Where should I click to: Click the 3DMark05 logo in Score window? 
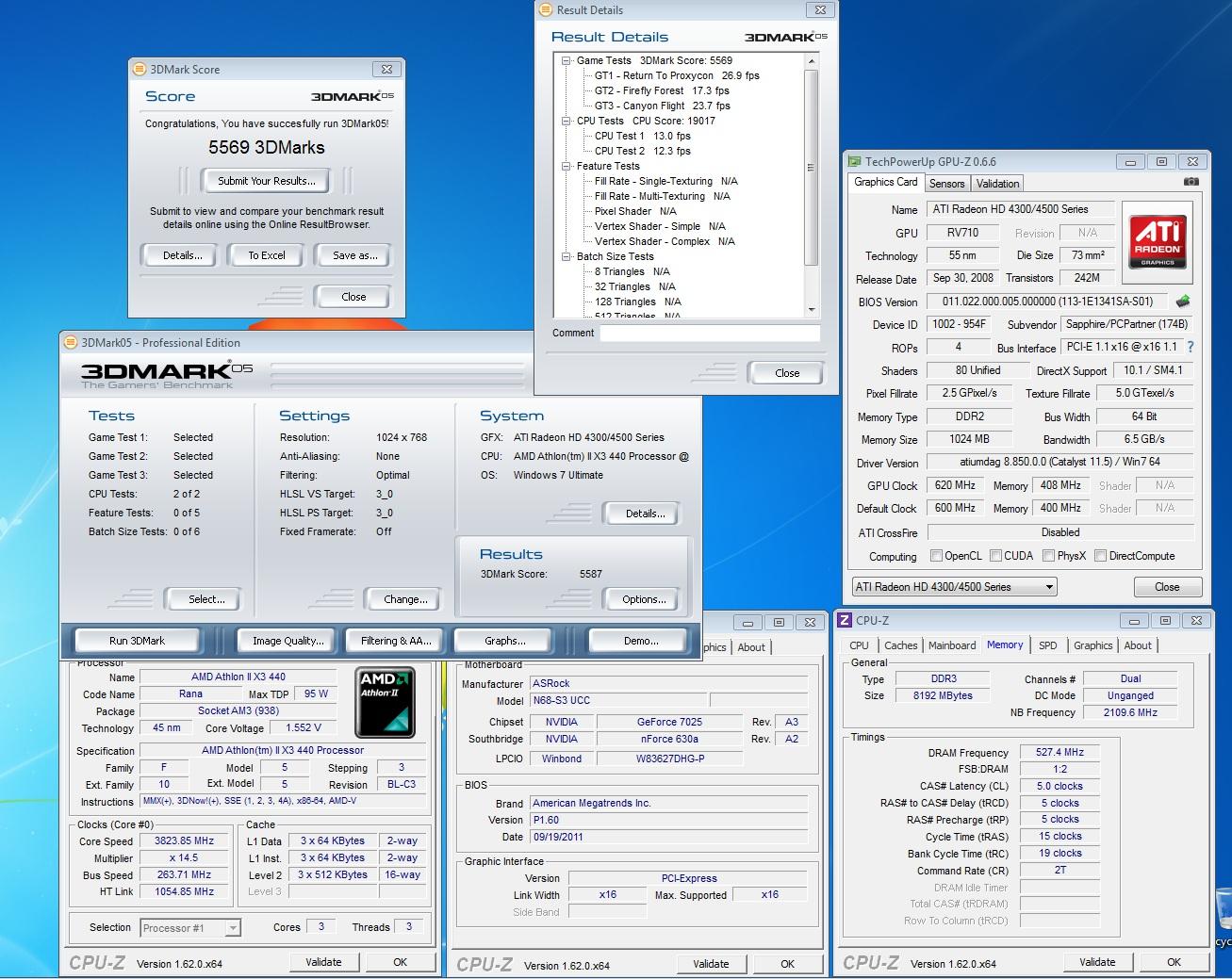click(353, 96)
